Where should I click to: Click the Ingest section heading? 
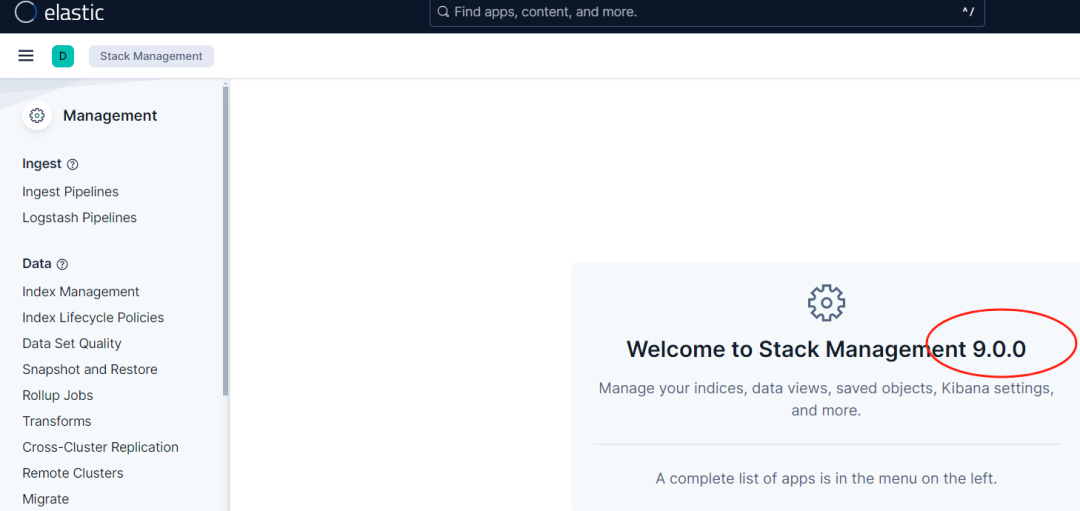tap(42, 164)
